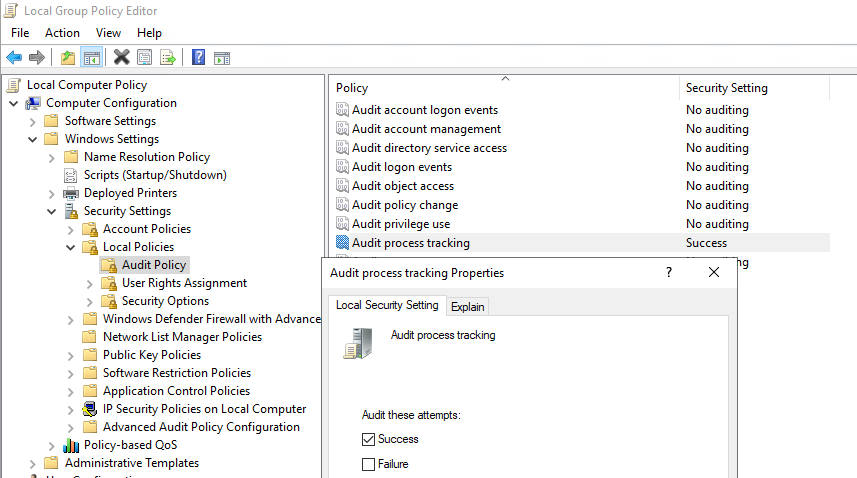
Task: Open the Help menu
Action: coord(149,33)
